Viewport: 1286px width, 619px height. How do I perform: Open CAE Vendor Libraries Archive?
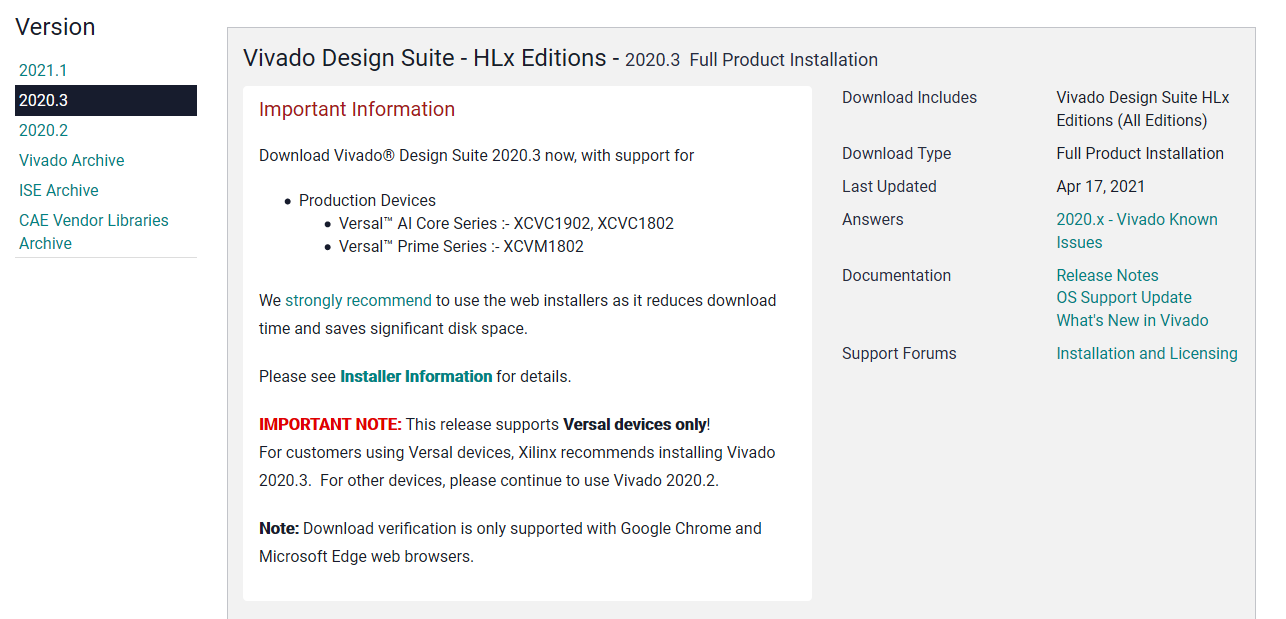click(94, 231)
